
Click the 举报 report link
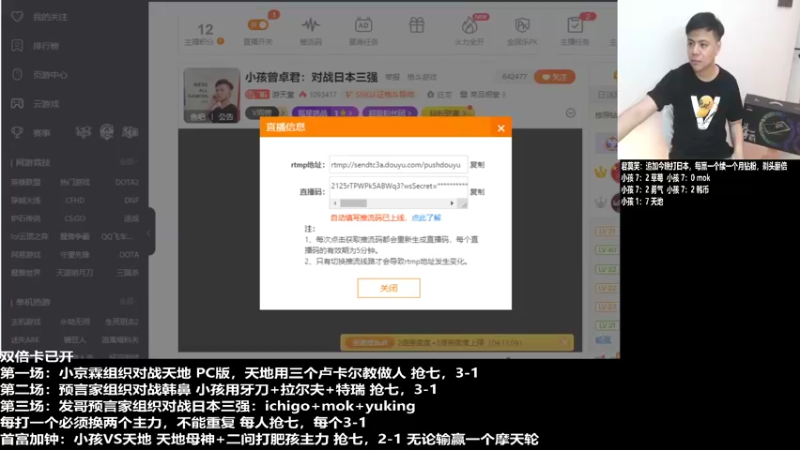point(392,77)
